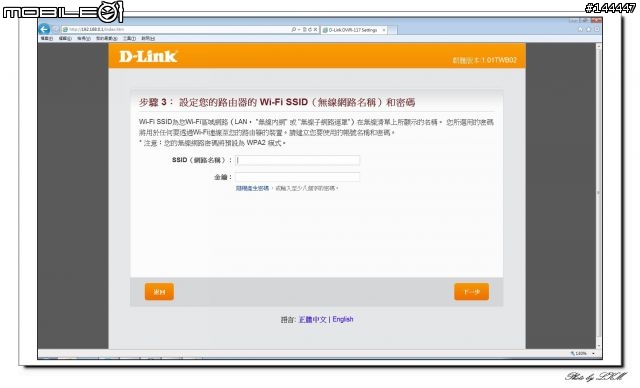Click the 步驟 3 Wi-Fi SSID heading
This screenshot has height=388, width=640.
(277, 102)
